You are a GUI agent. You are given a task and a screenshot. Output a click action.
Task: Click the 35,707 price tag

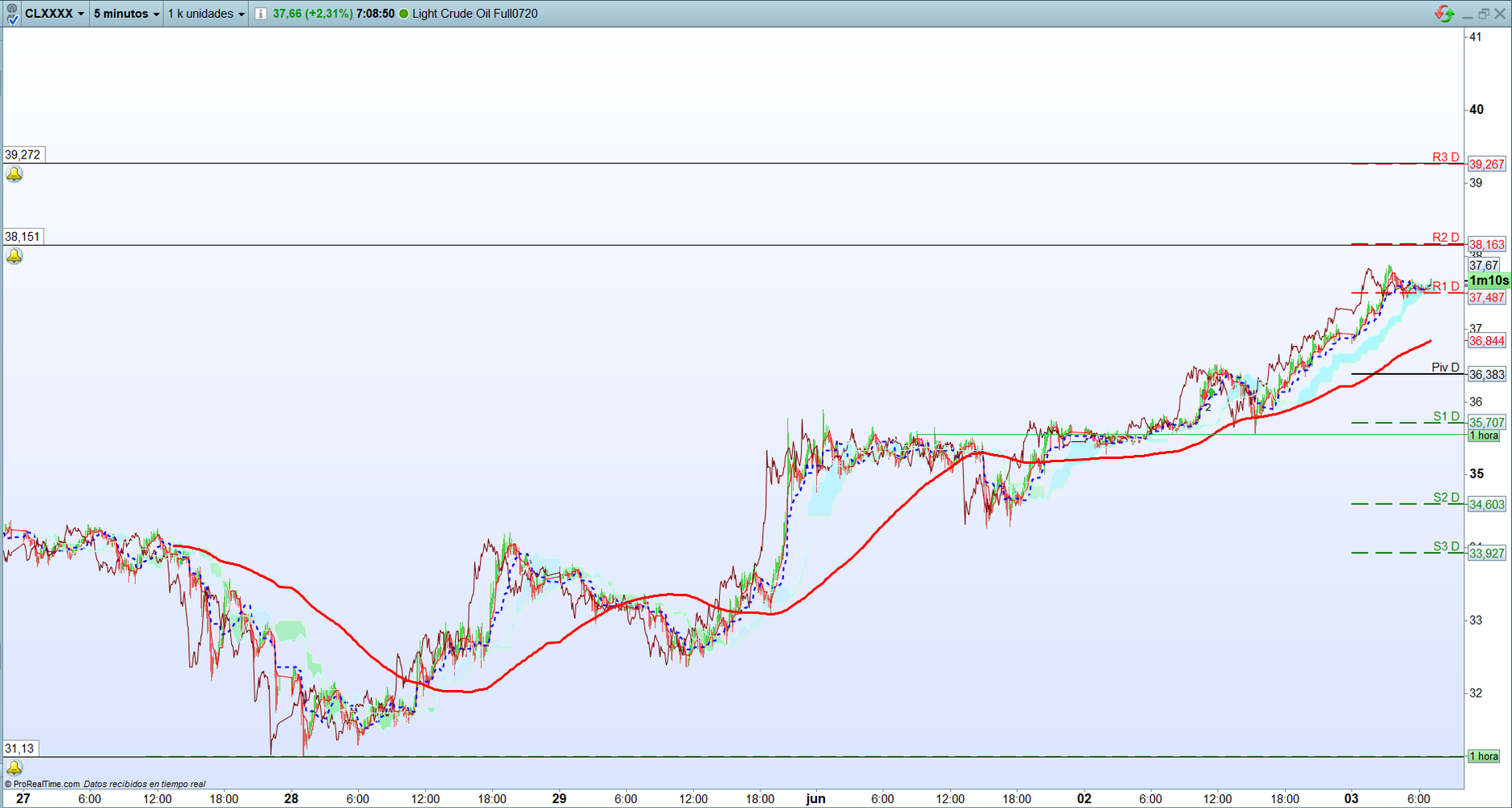coord(1487,423)
